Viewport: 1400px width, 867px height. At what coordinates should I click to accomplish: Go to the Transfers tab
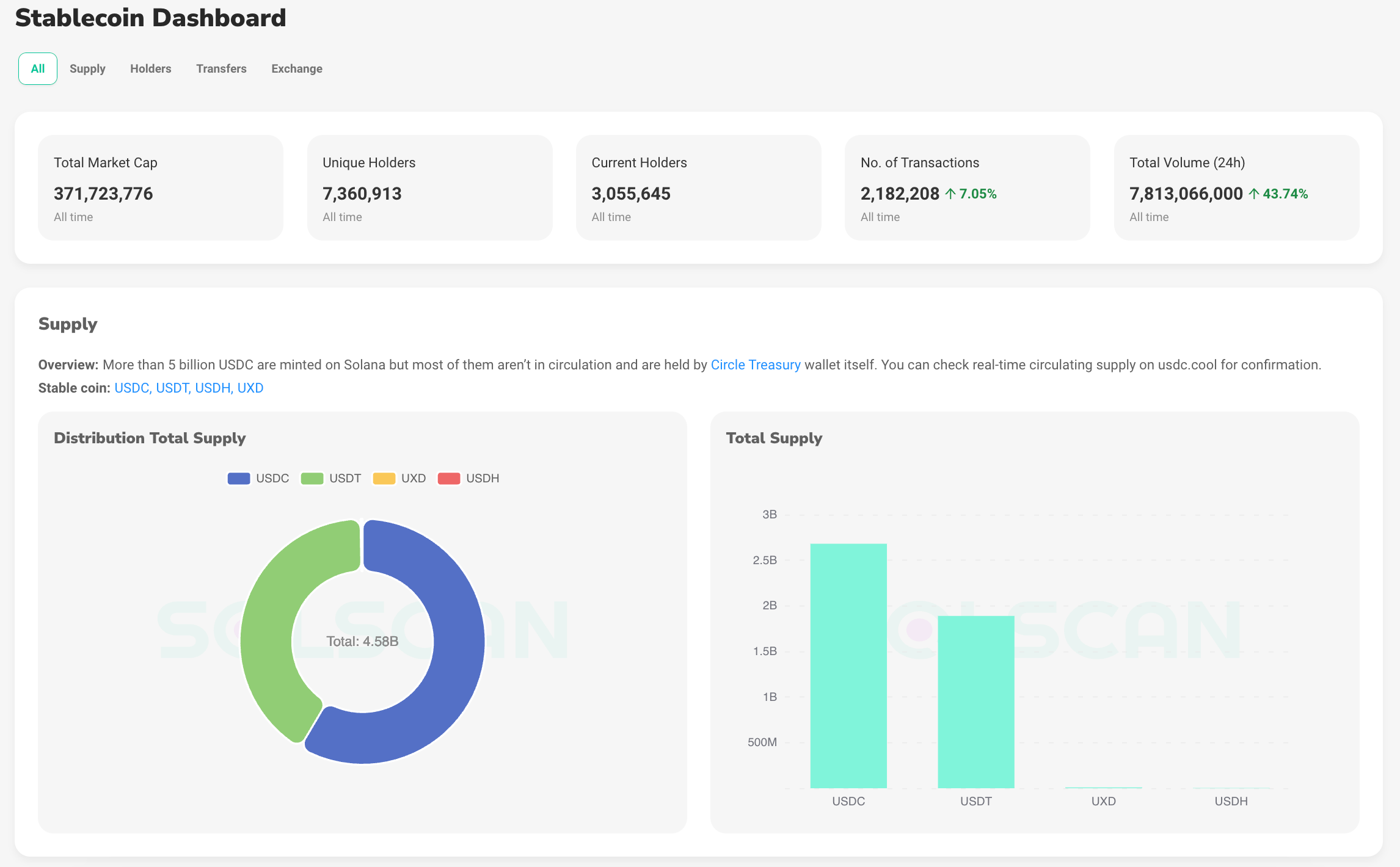pos(221,68)
